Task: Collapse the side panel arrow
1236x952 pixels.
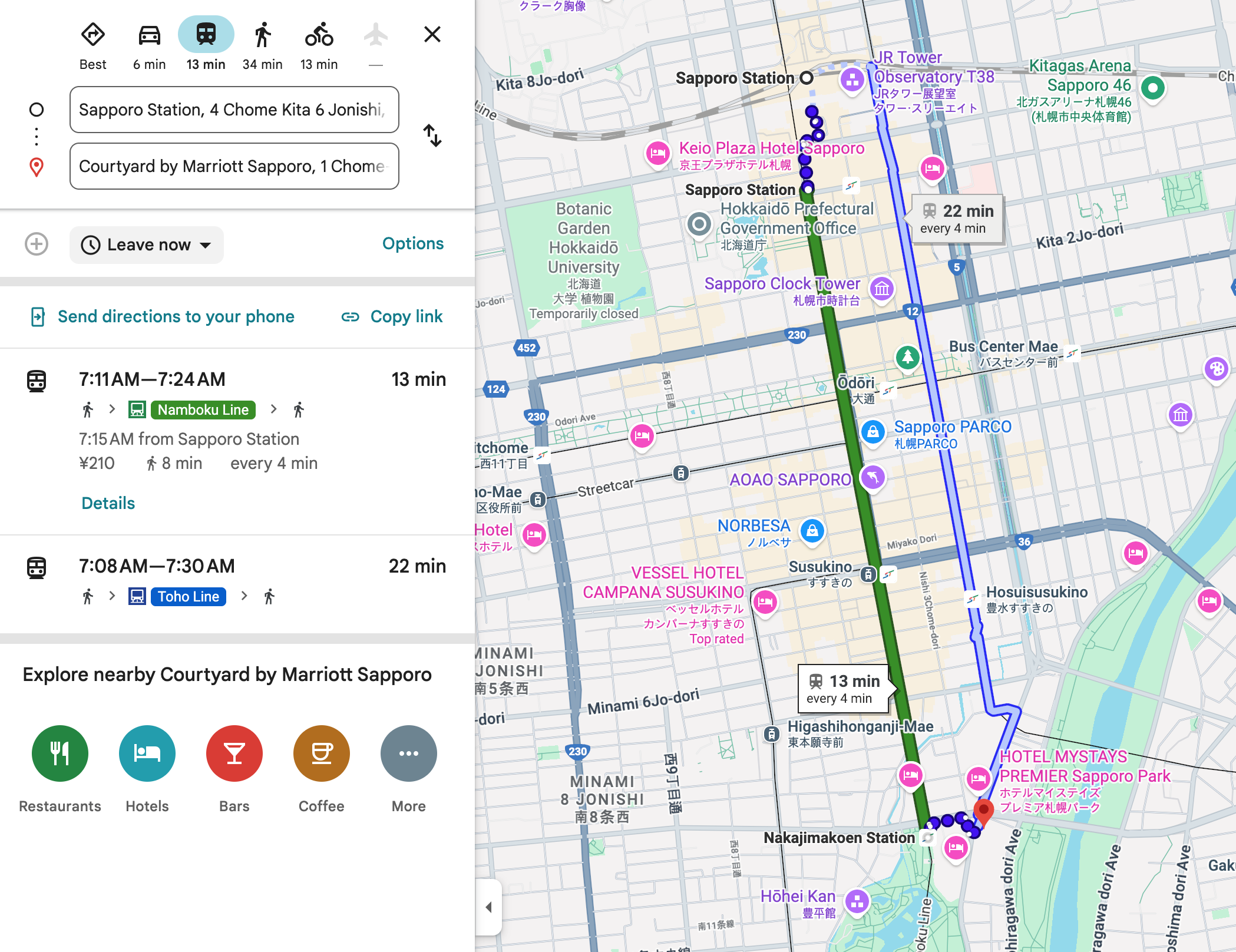Action: pyautogui.click(x=488, y=907)
